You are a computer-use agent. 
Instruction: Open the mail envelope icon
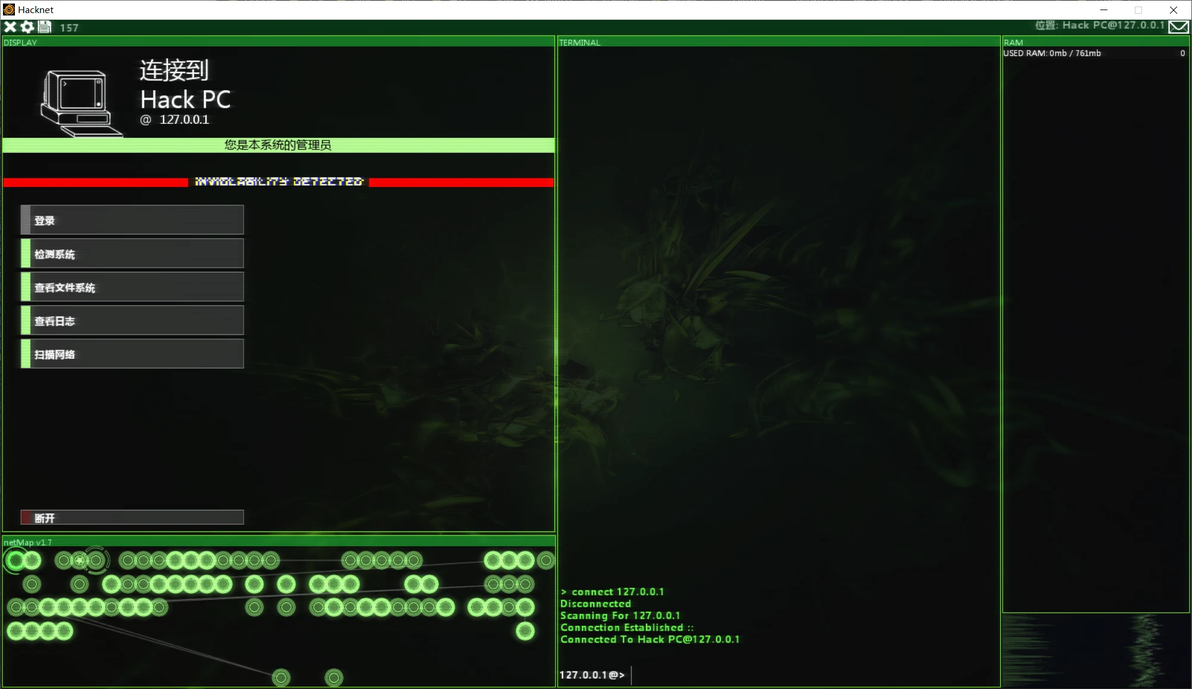(x=1178, y=27)
